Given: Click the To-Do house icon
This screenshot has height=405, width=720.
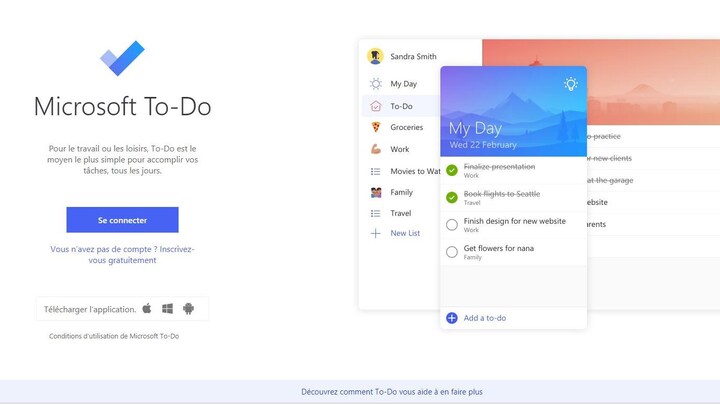Looking at the screenshot, I should (376, 106).
